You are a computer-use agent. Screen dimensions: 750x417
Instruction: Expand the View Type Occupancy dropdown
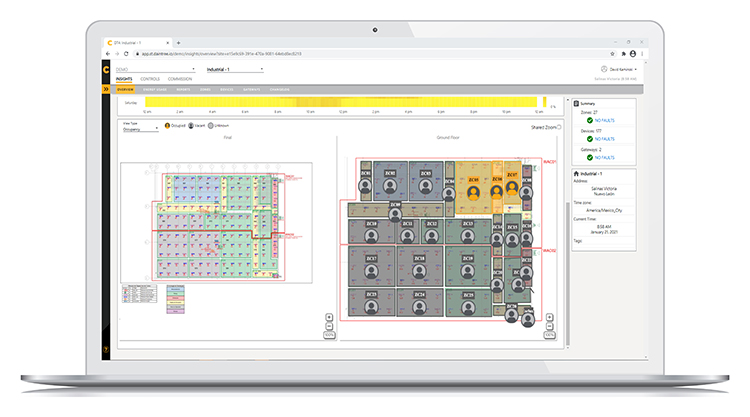[x=141, y=129]
